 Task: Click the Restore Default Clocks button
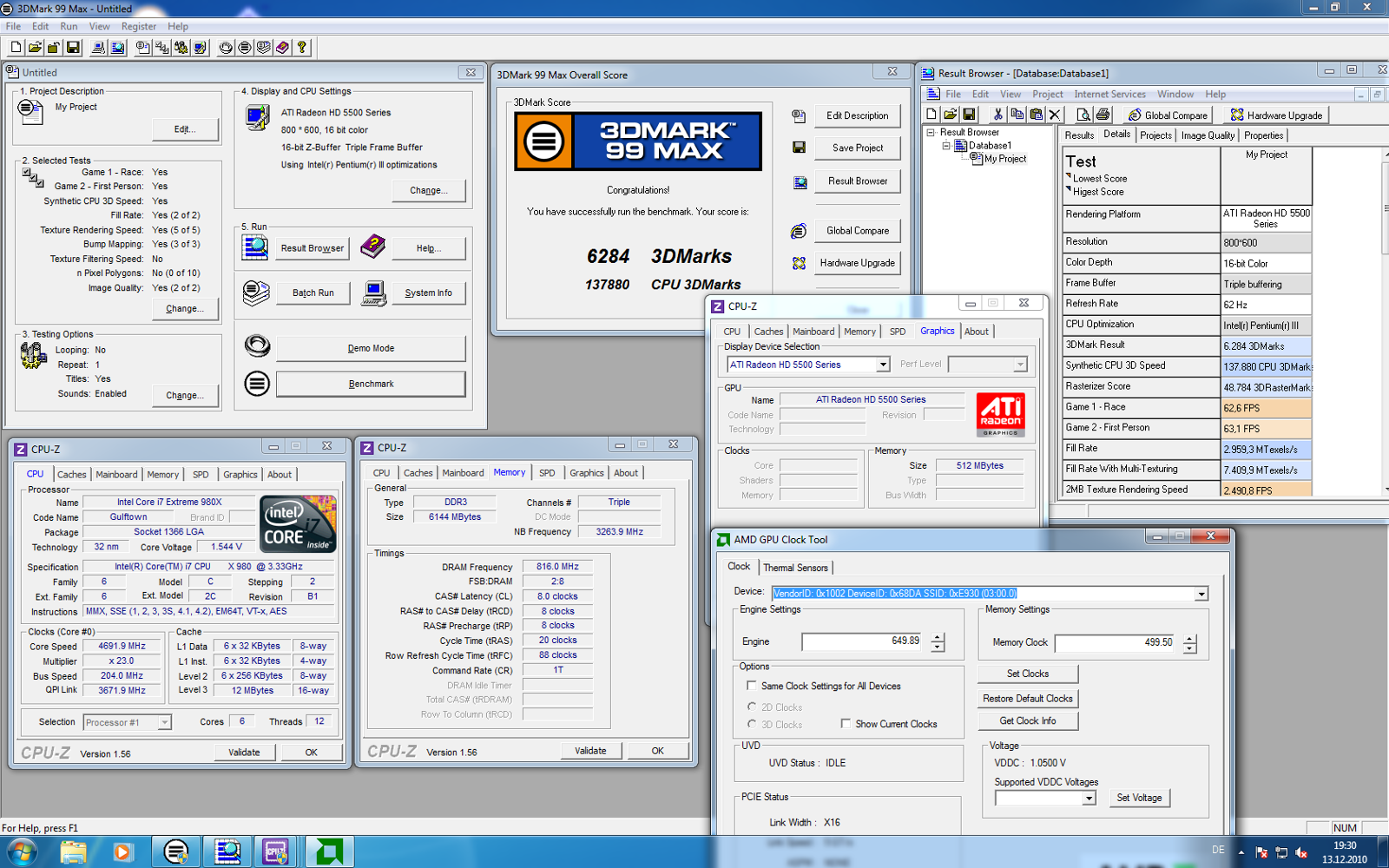tap(1028, 699)
